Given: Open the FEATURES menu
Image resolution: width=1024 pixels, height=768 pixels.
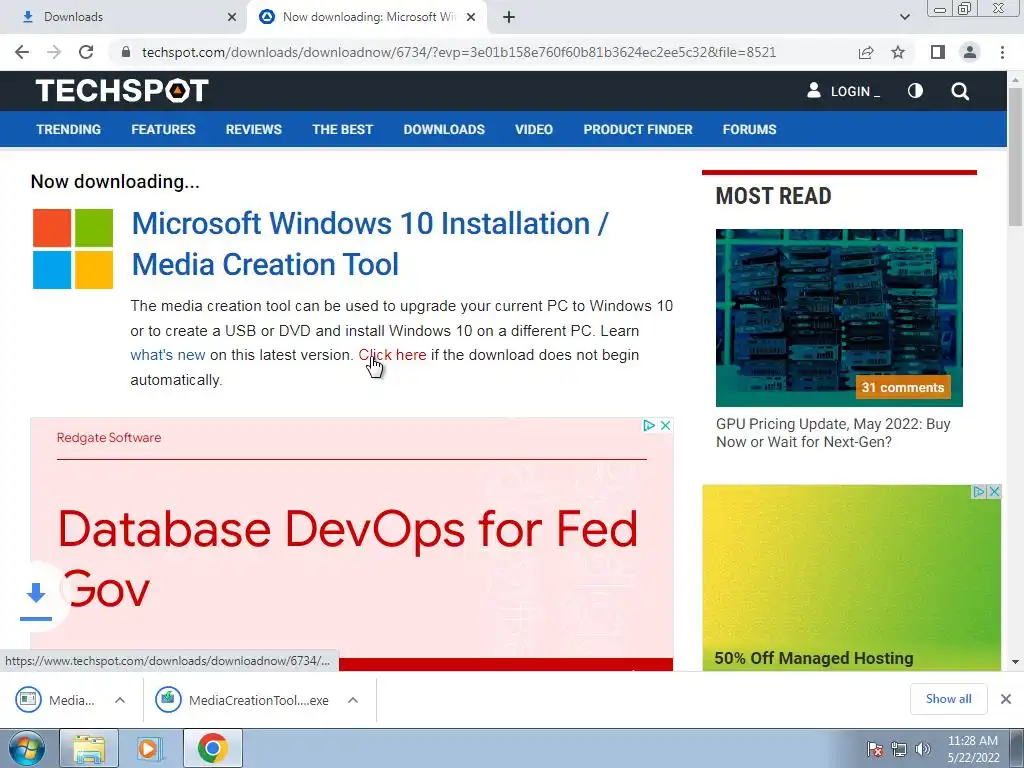Looking at the screenshot, I should point(163,129).
